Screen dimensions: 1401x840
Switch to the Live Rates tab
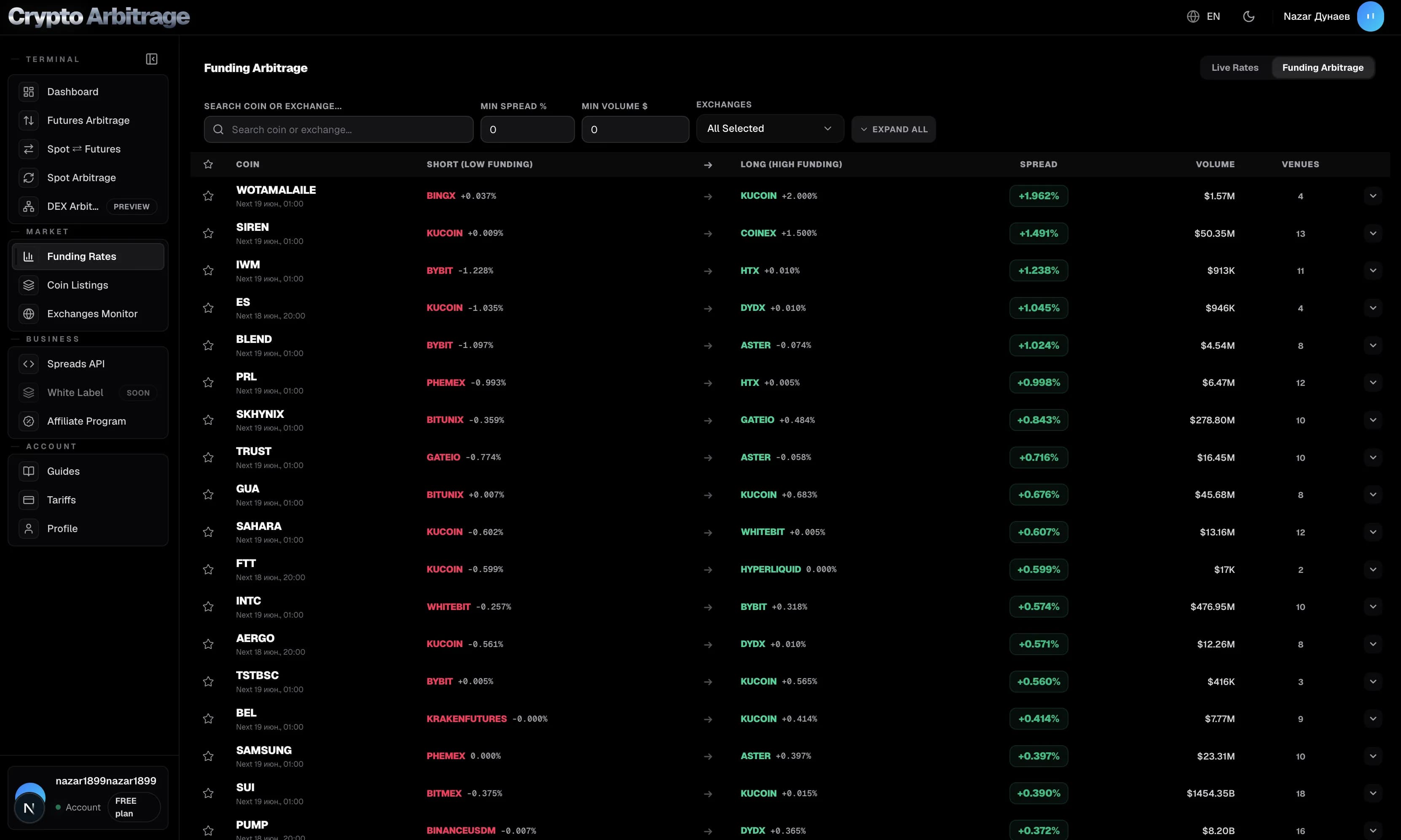[1235, 67]
